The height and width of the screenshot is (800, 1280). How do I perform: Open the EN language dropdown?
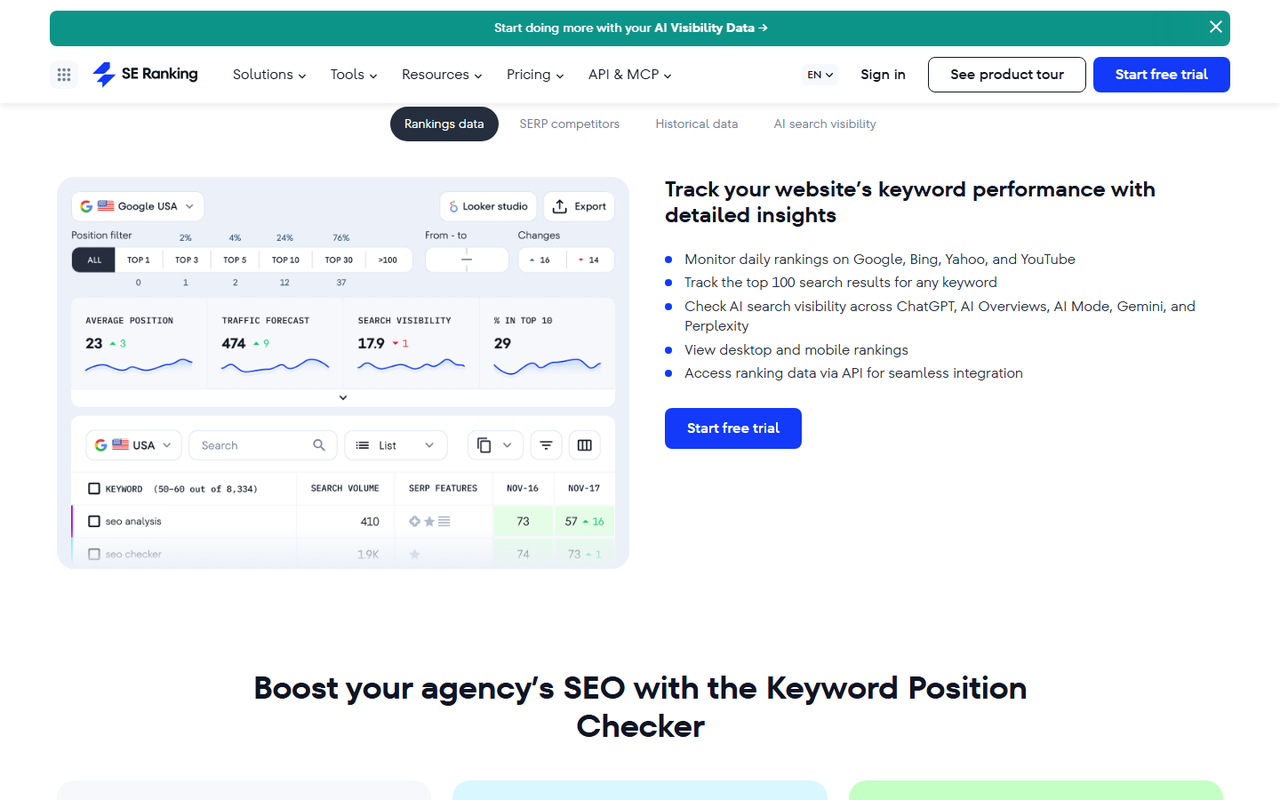(x=820, y=74)
